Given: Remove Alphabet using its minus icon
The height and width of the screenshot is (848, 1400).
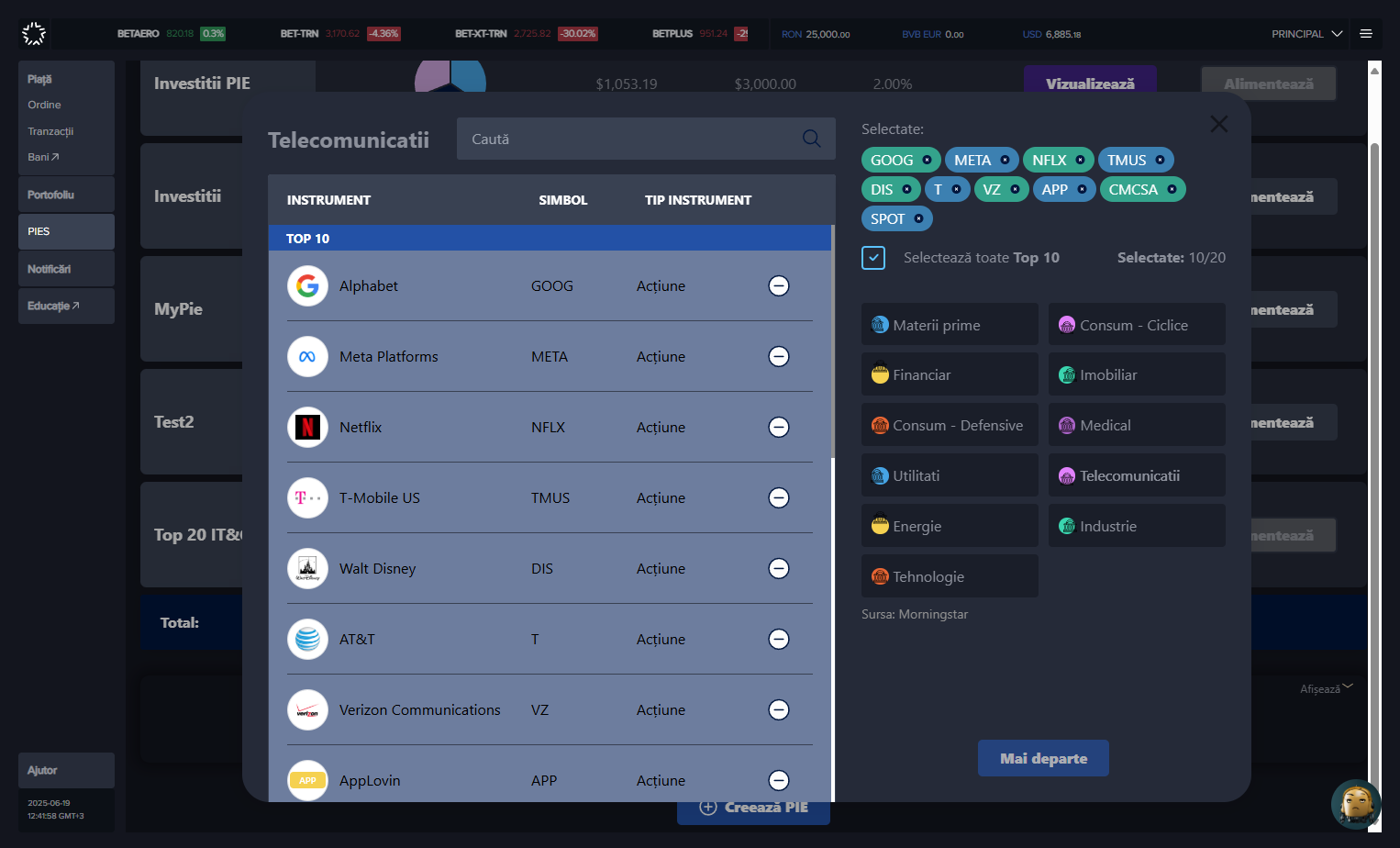Looking at the screenshot, I should [x=779, y=286].
